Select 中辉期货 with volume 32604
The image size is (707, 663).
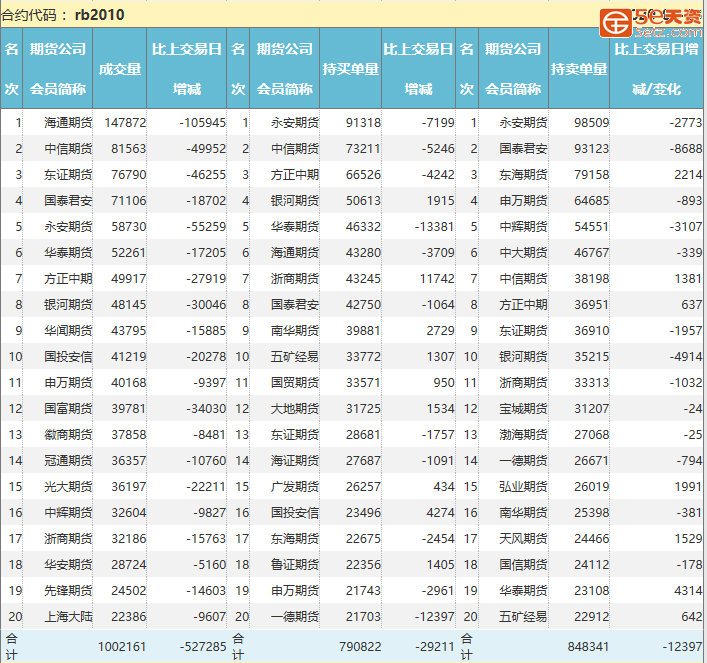pos(68,513)
